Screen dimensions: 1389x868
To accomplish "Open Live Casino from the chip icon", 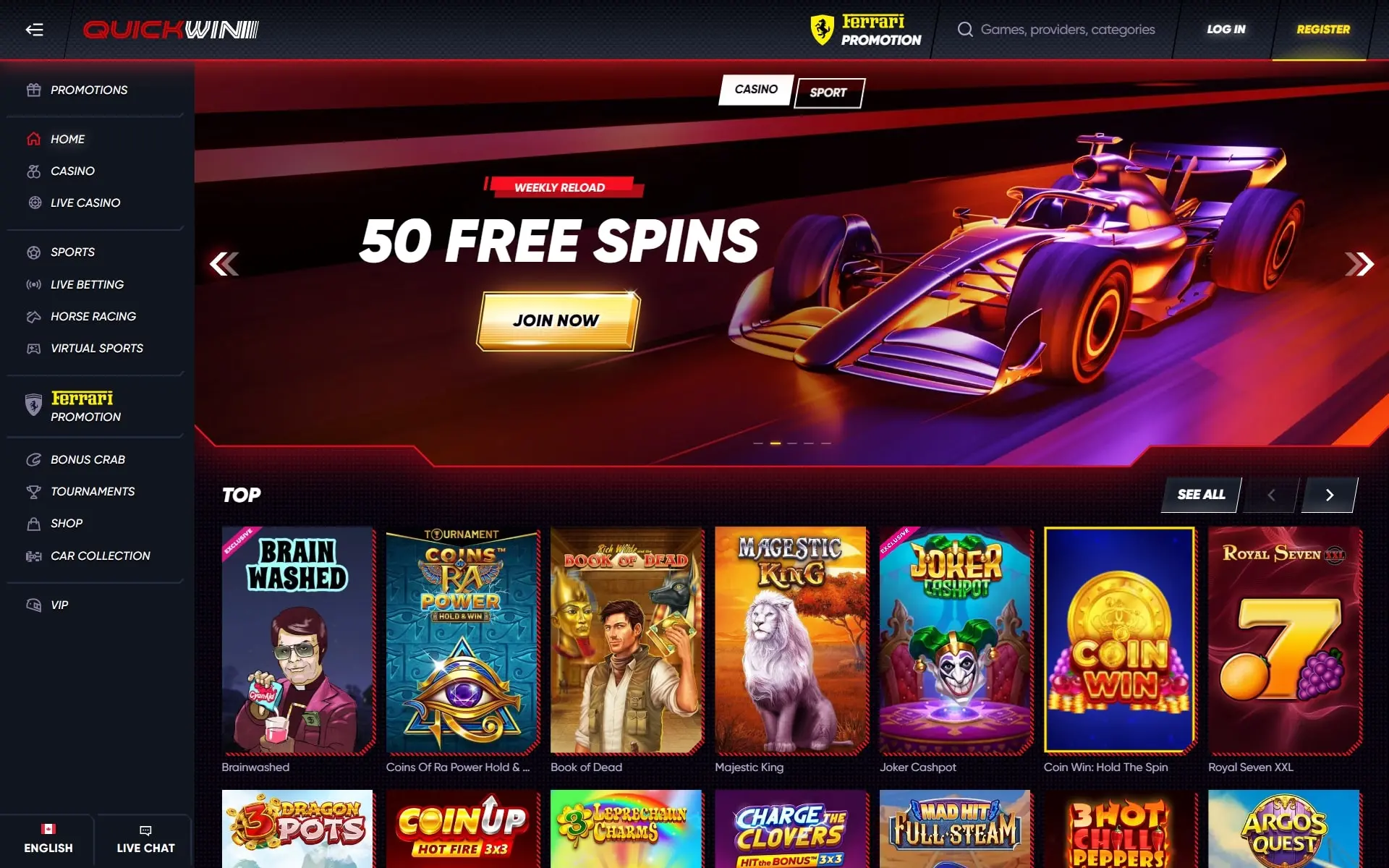I will (33, 203).
